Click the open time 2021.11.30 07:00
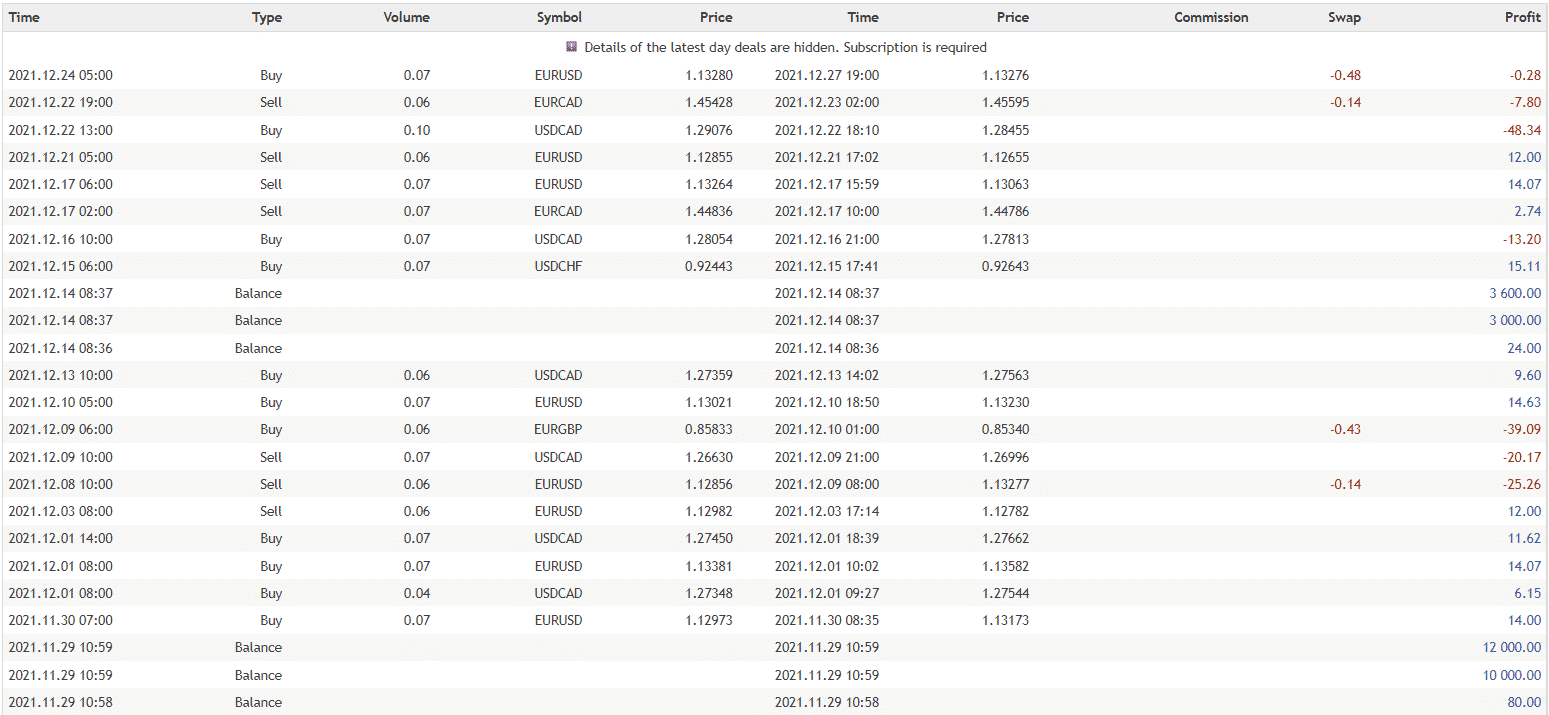The width and height of the screenshot is (1549, 715). coord(60,620)
